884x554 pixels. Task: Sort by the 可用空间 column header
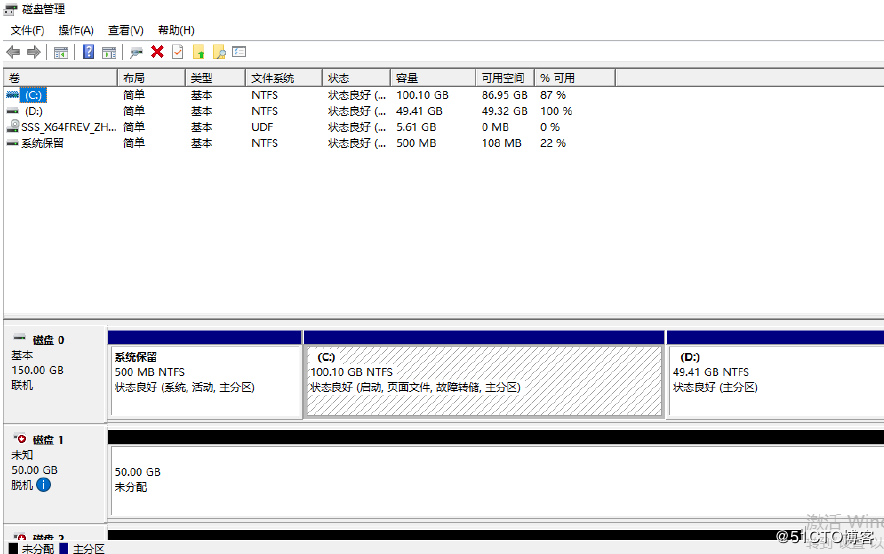(x=505, y=78)
